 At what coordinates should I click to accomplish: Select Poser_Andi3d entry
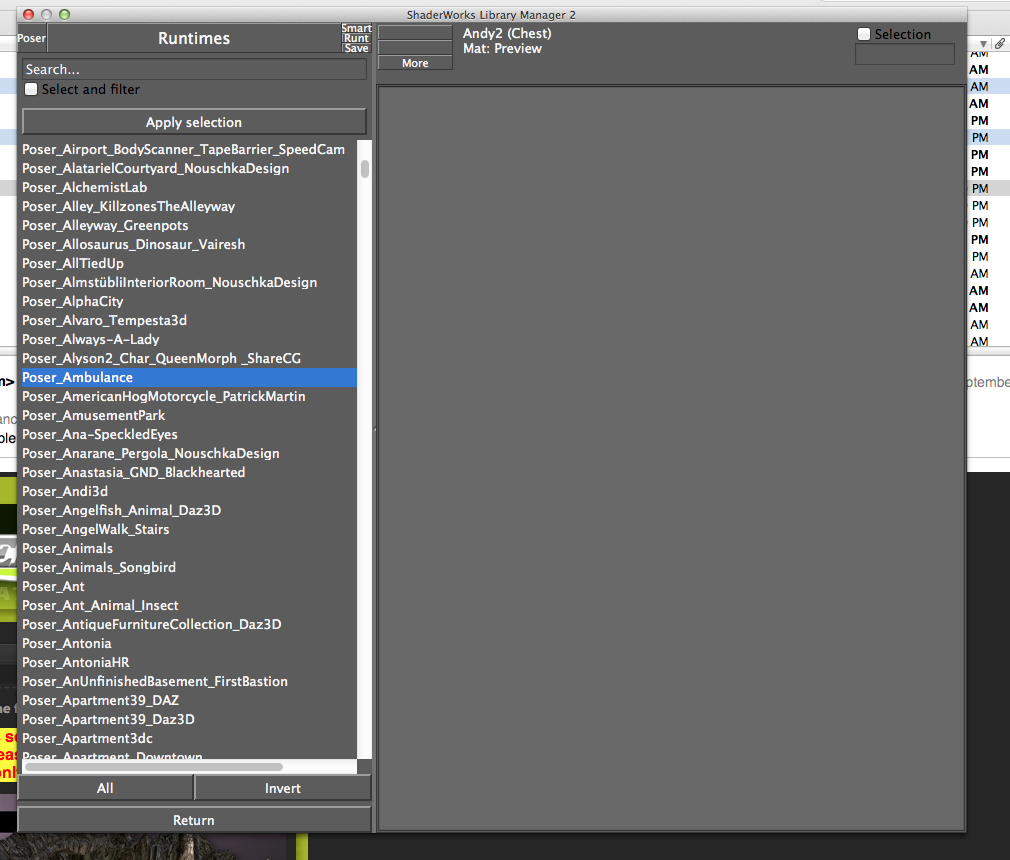click(x=189, y=492)
